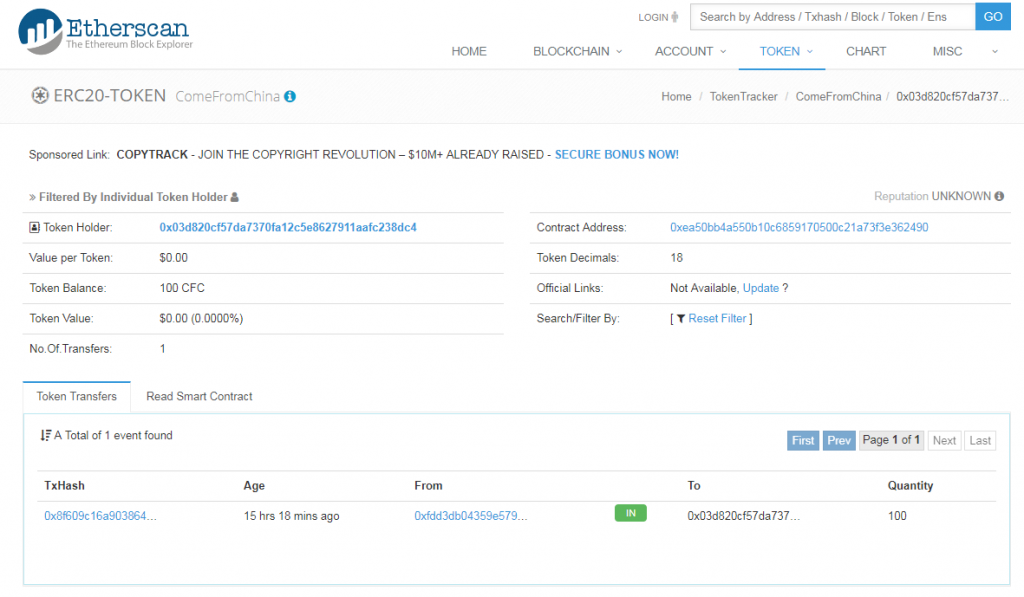The width and height of the screenshot is (1024, 597).
Task: Click the ERC20 token emblem icon
Action: pyautogui.click(x=40, y=95)
